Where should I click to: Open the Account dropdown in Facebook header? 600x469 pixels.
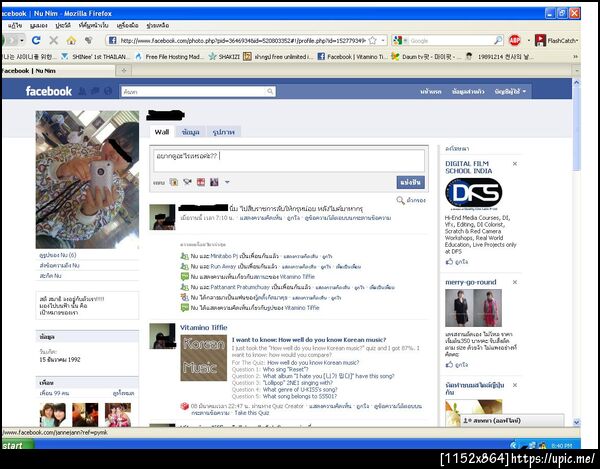point(510,91)
